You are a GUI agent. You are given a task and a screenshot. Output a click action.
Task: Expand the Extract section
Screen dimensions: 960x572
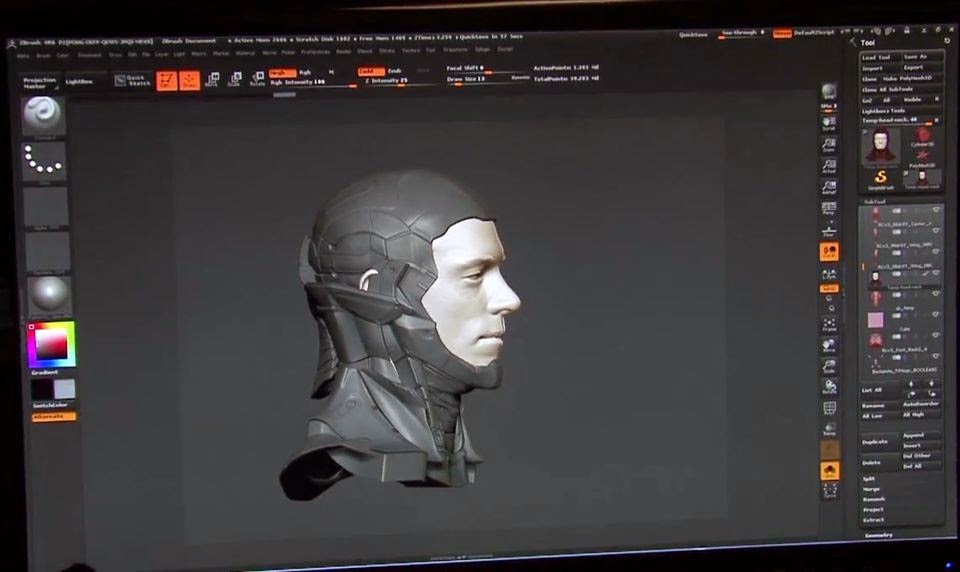click(873, 520)
